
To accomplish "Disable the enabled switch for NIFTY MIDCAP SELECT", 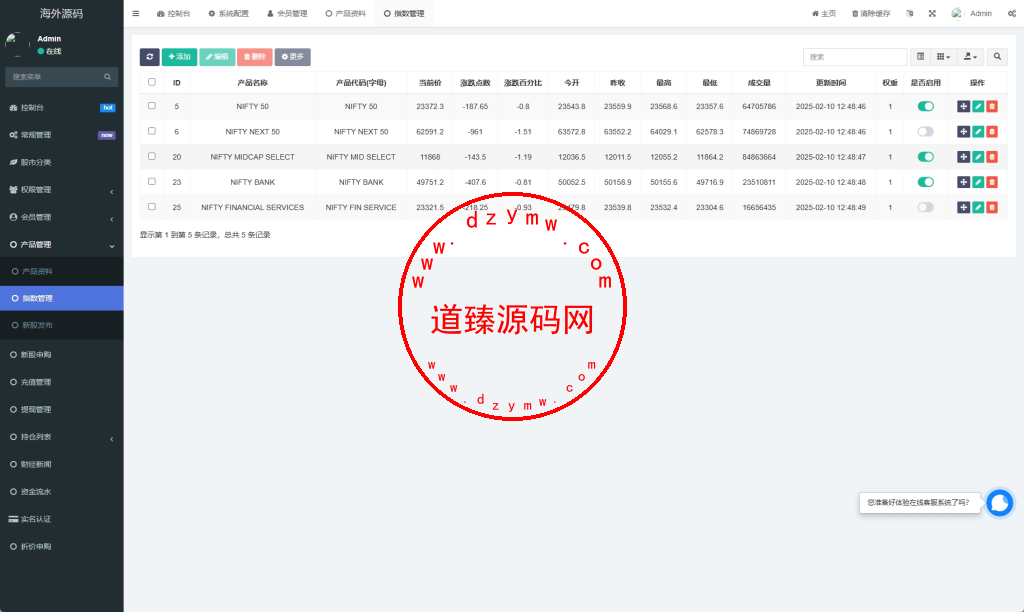I will click(925, 157).
